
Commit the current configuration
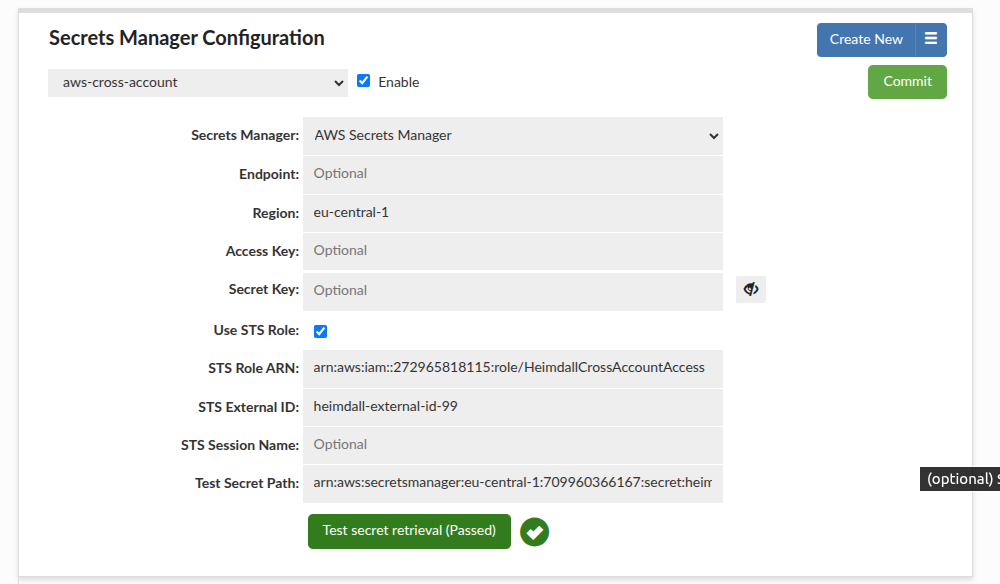click(x=906, y=81)
